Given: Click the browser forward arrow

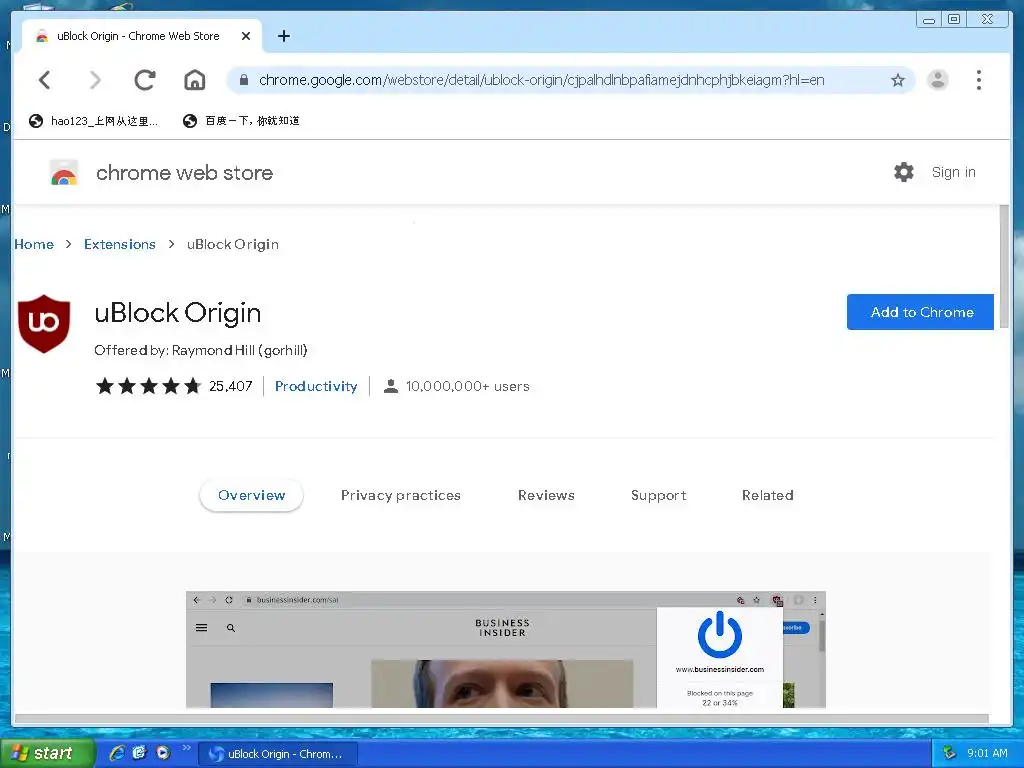Looking at the screenshot, I should [x=95, y=80].
